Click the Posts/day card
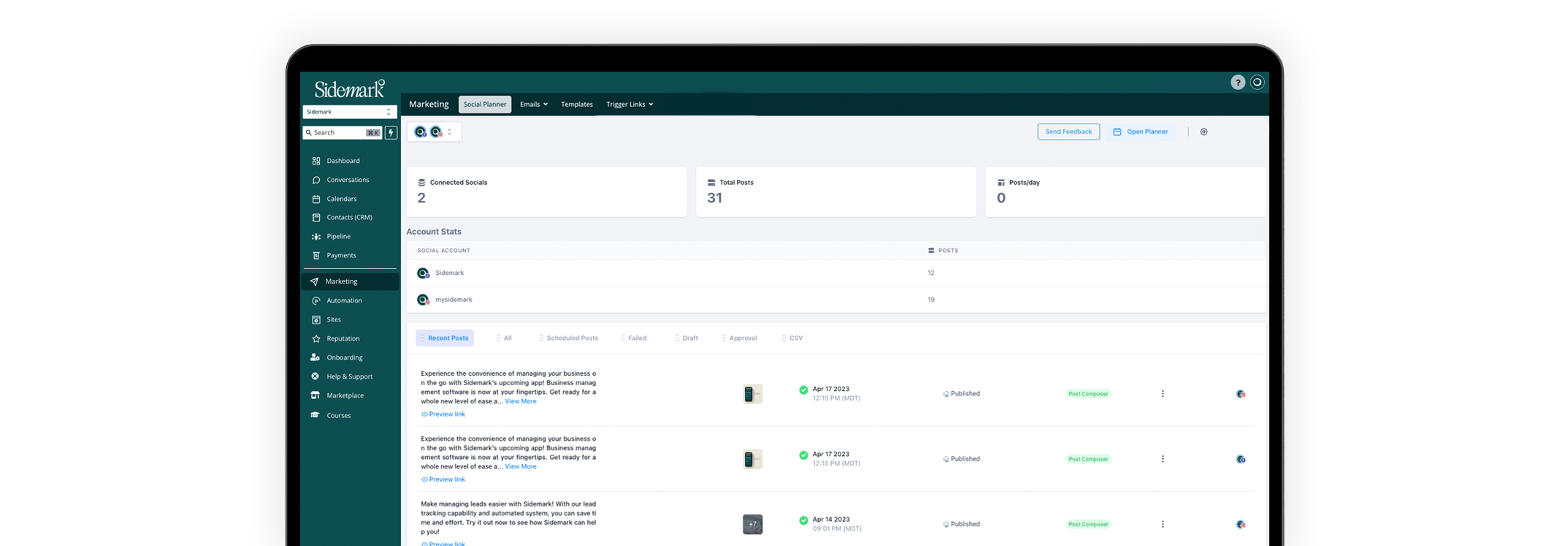Screen dimensions: 1568x546 coord(1125,192)
